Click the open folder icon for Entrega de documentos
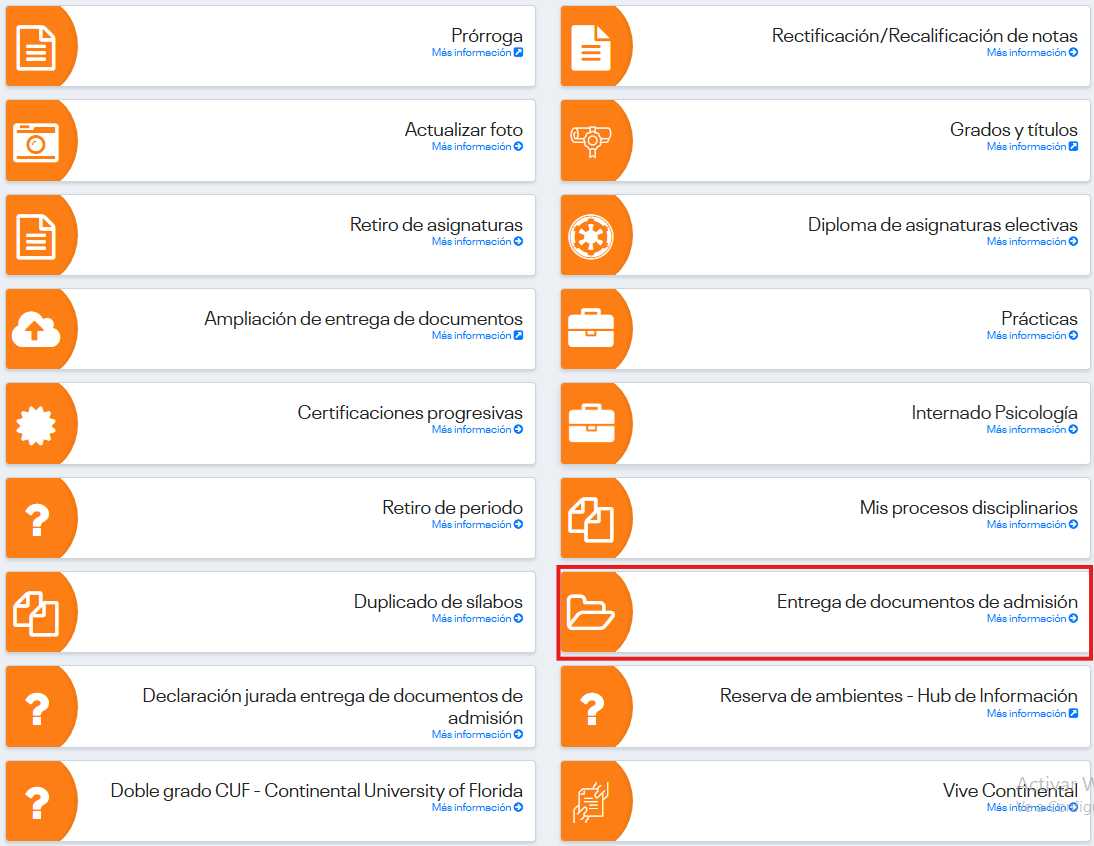Image resolution: width=1094 pixels, height=846 pixels. click(591, 612)
